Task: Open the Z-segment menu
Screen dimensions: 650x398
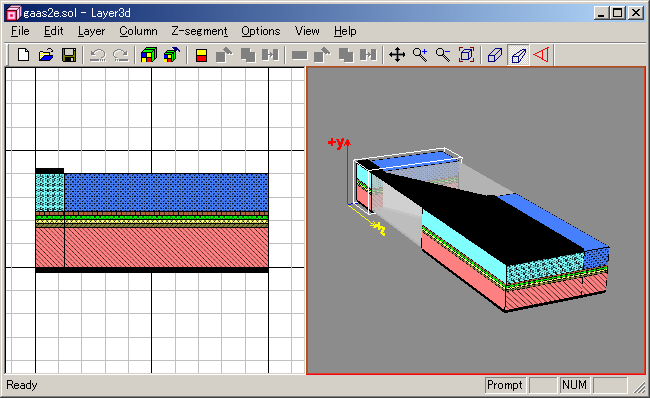Action: click(199, 32)
